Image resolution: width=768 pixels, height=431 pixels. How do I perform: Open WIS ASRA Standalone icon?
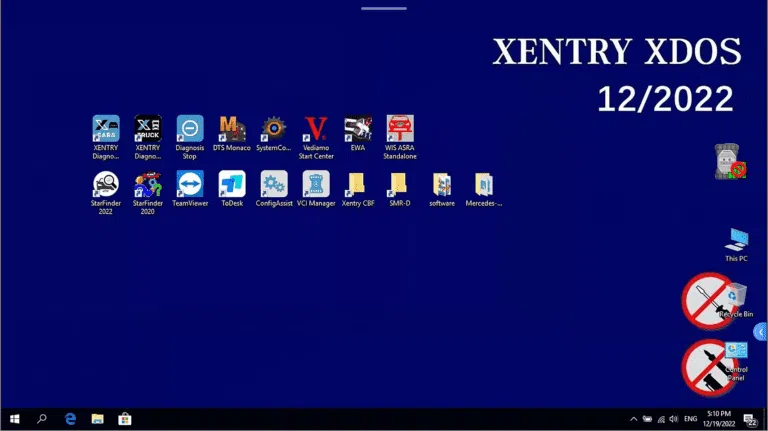click(400, 137)
